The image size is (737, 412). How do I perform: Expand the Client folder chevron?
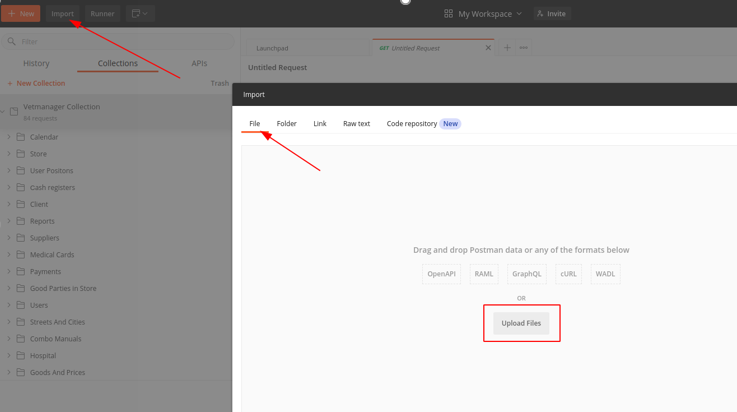pos(9,204)
